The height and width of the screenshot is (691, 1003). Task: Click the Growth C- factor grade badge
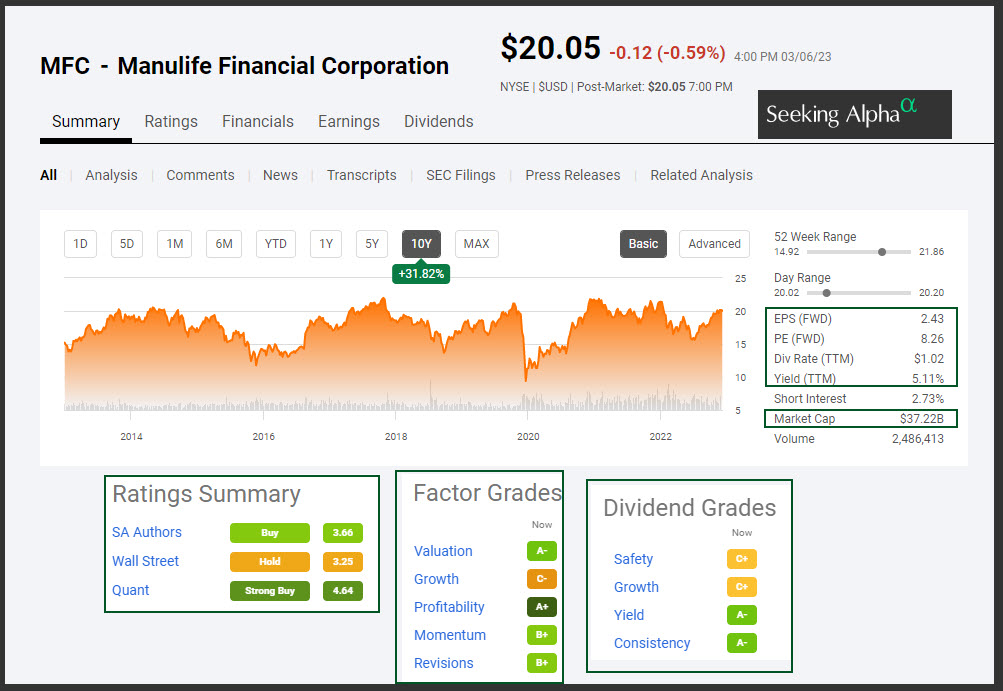tap(542, 579)
